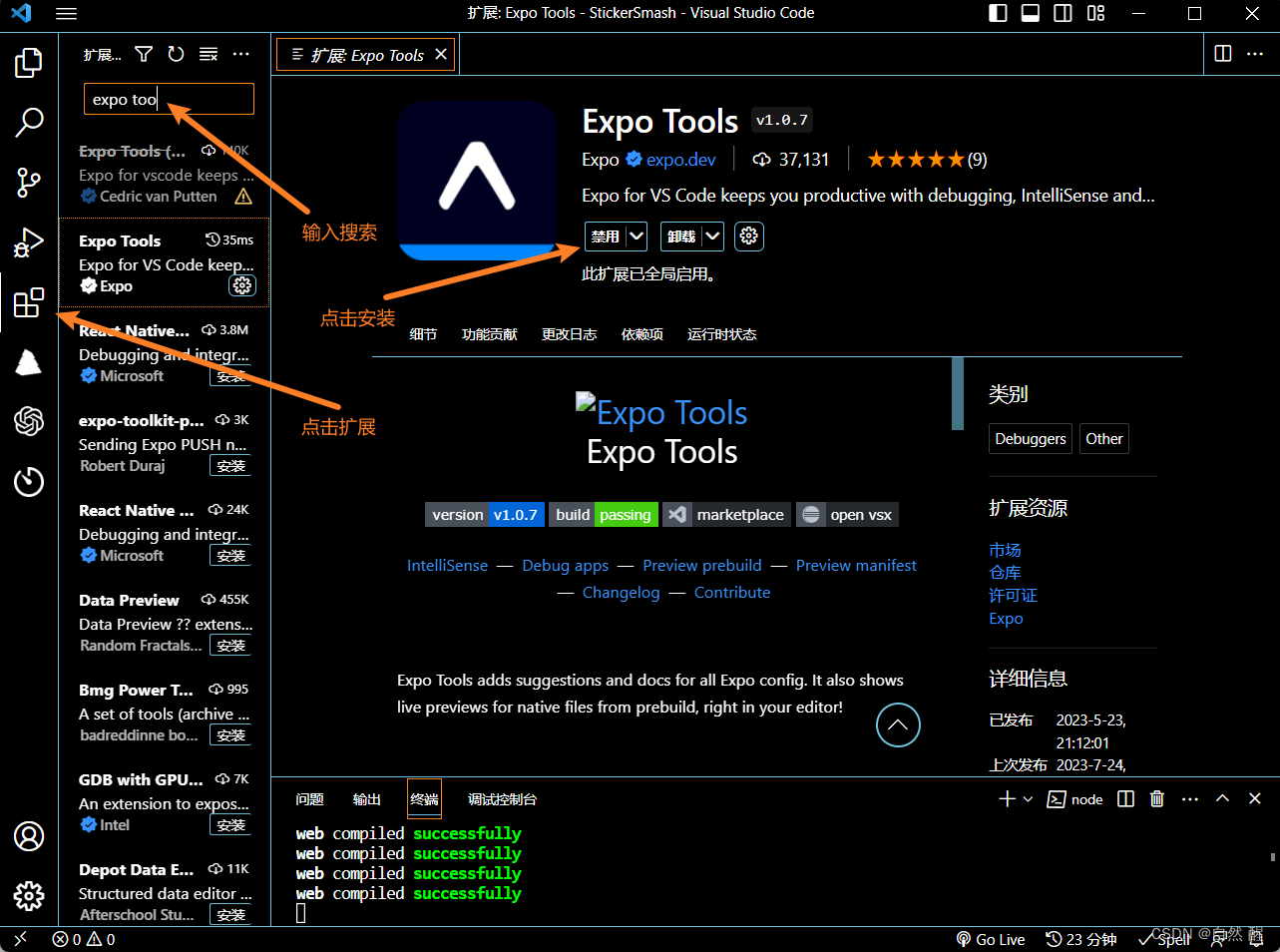Image resolution: width=1280 pixels, height=952 pixels.
Task: Open the Search view in activity bar
Action: click(29, 123)
